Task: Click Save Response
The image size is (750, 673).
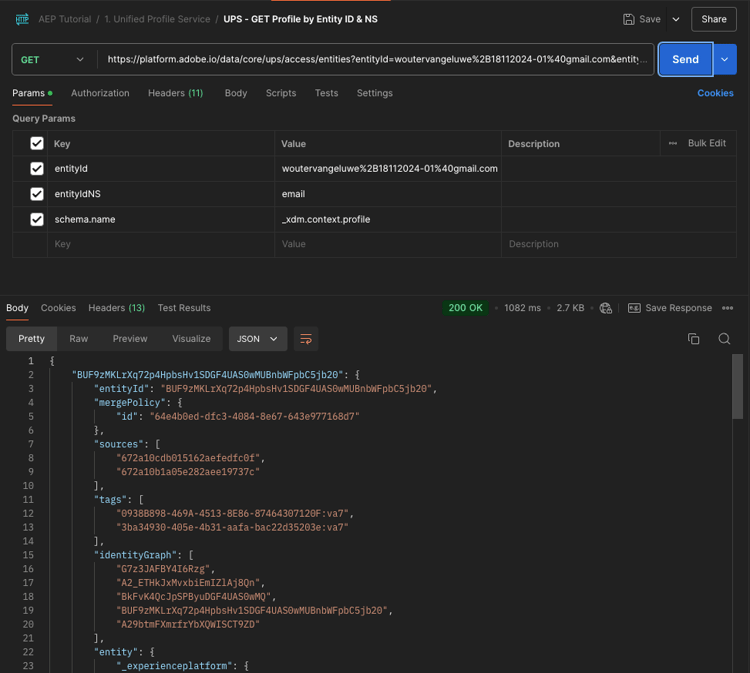Action: (x=670, y=308)
